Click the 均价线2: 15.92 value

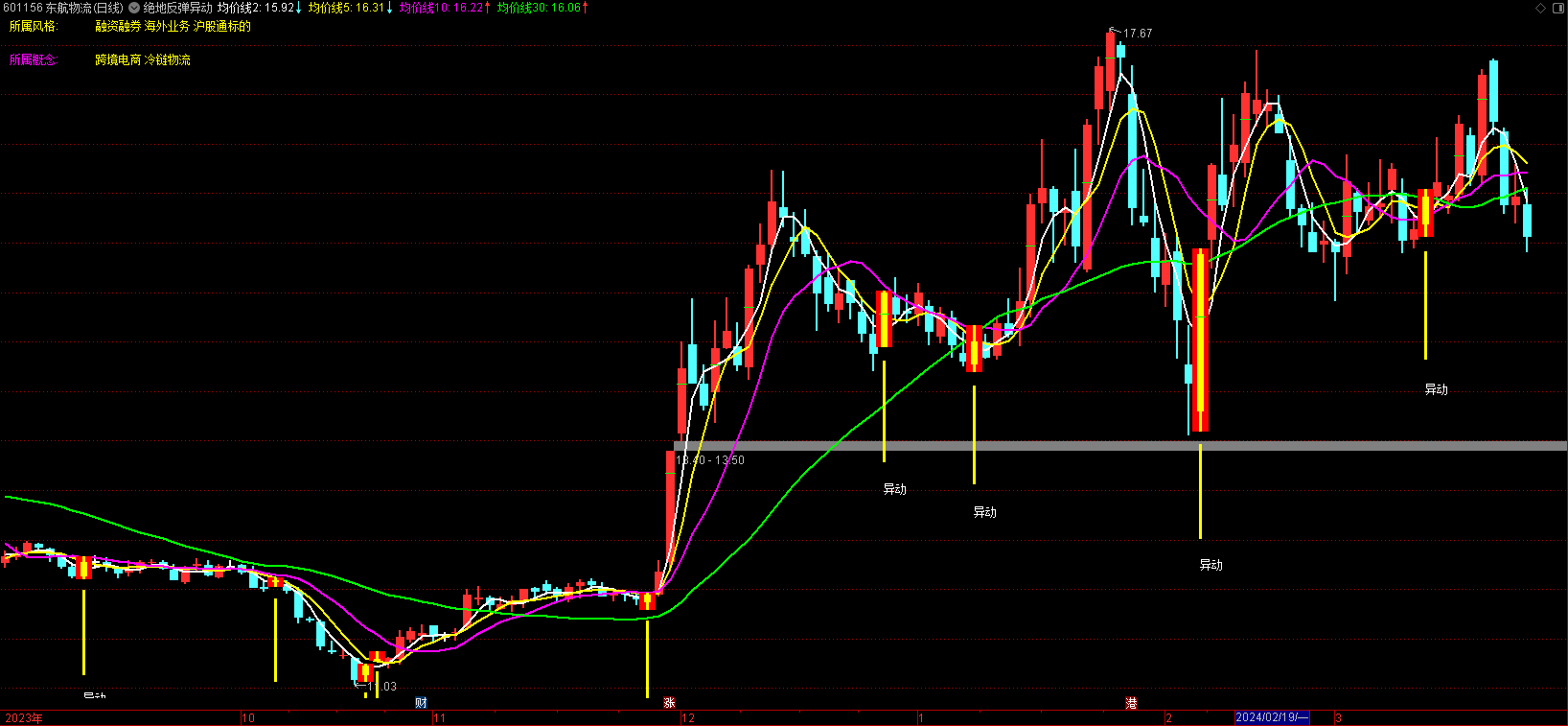pyautogui.click(x=256, y=8)
